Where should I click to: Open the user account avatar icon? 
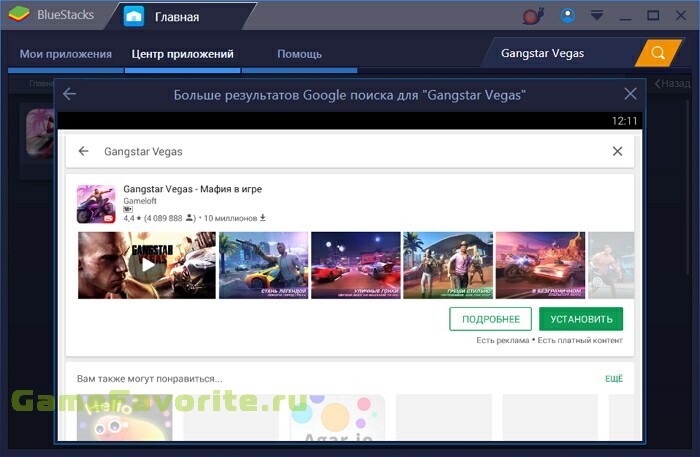567,16
